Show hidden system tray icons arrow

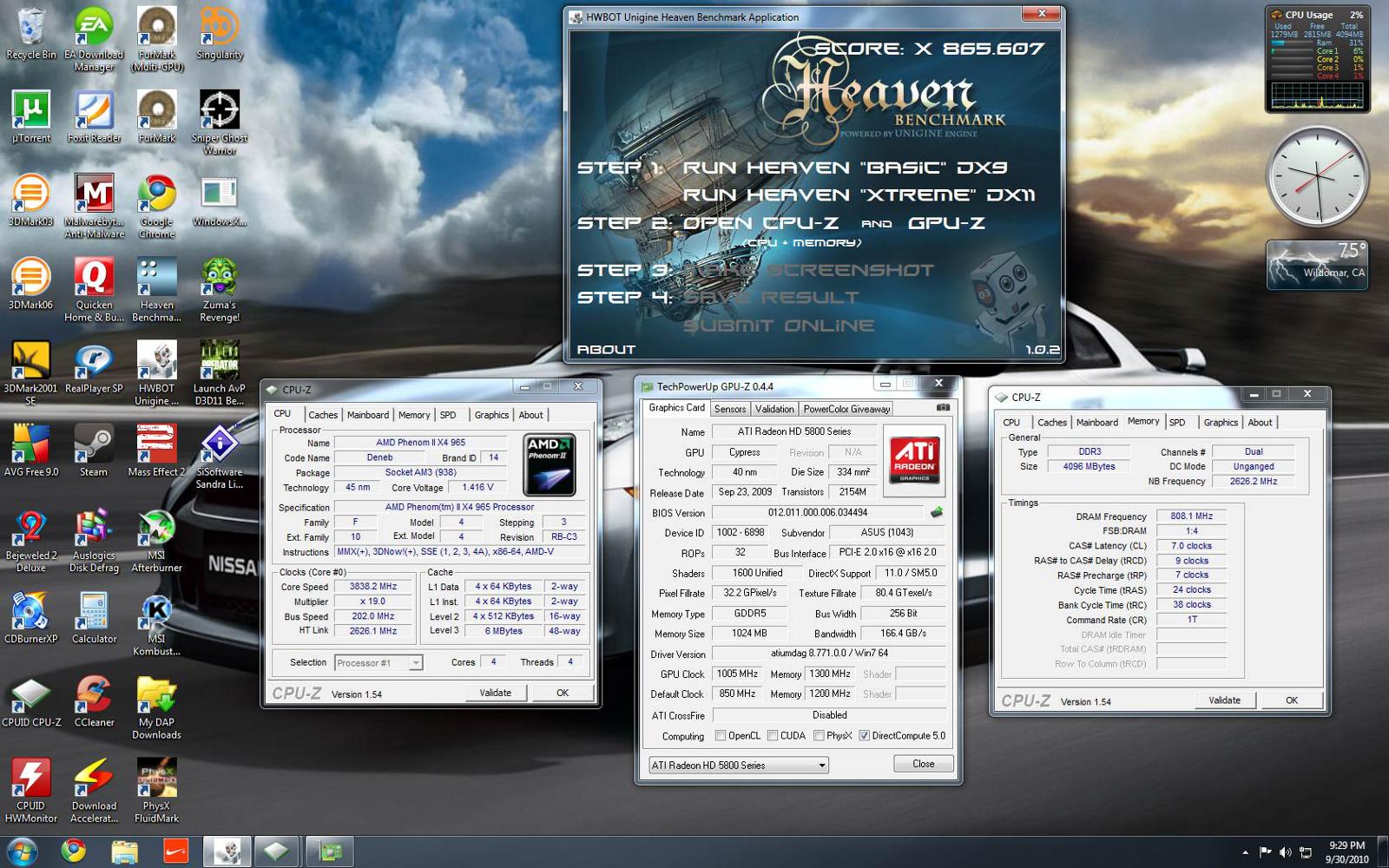[1245, 852]
